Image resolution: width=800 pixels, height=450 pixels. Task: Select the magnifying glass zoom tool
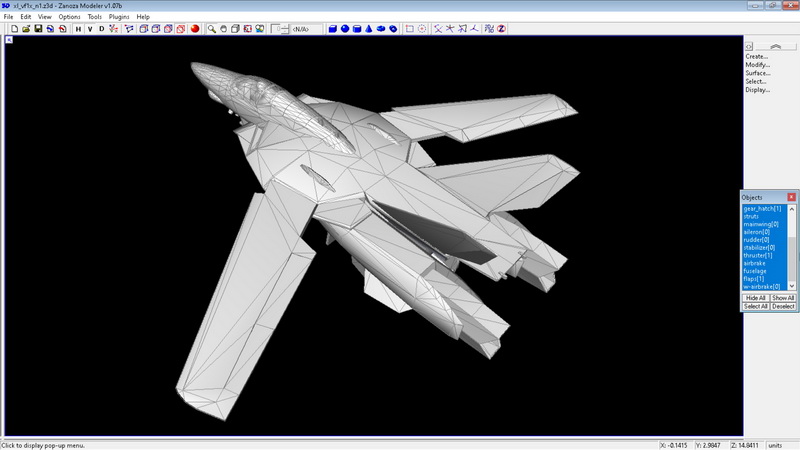click(x=211, y=29)
